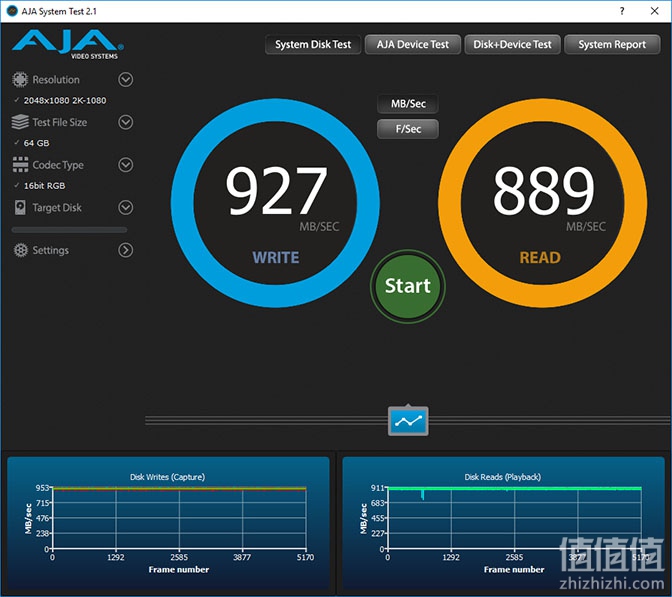Click the Target Disk progress bar
The width and height of the screenshot is (672, 597).
[x=69, y=230]
